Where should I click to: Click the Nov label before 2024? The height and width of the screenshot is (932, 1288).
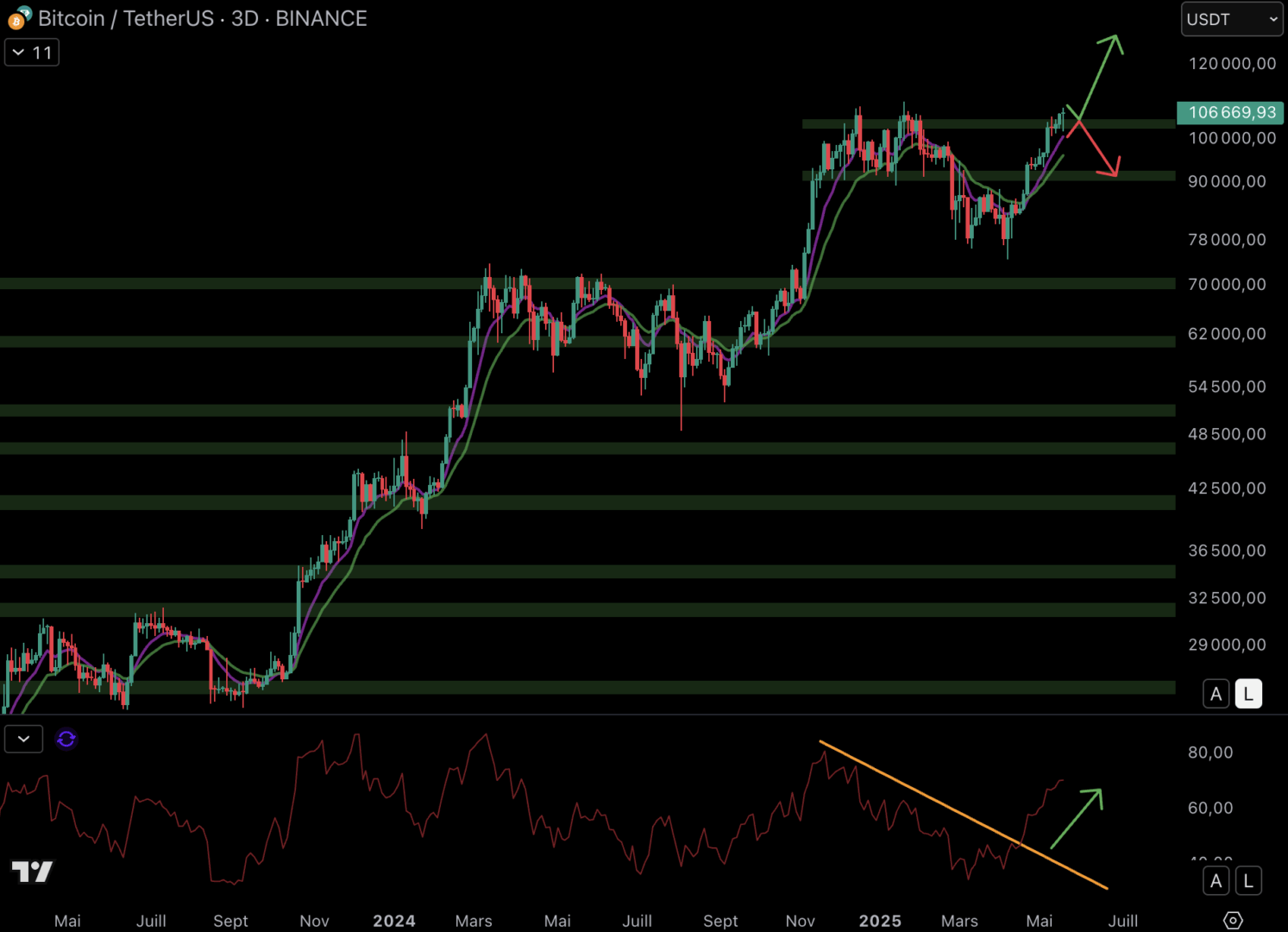(314, 921)
